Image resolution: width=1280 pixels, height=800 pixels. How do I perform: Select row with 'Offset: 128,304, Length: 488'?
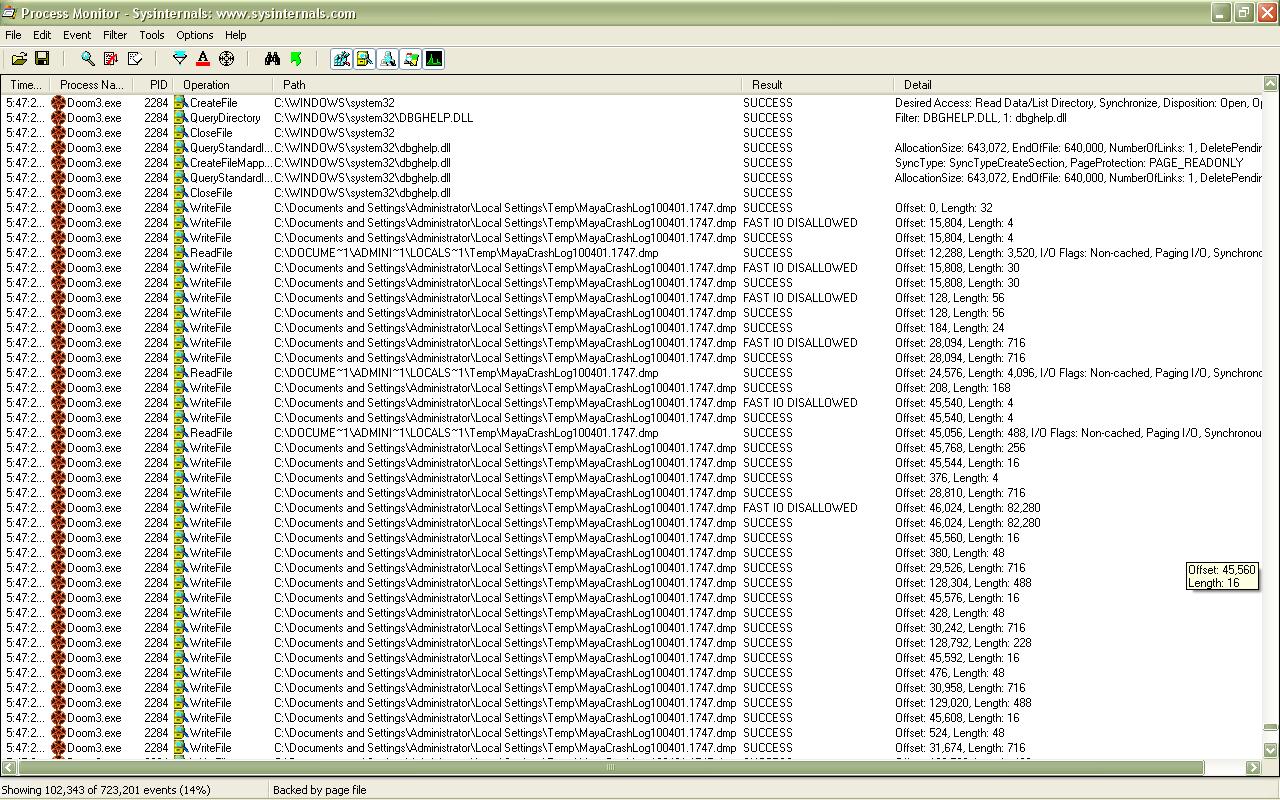(x=632, y=583)
